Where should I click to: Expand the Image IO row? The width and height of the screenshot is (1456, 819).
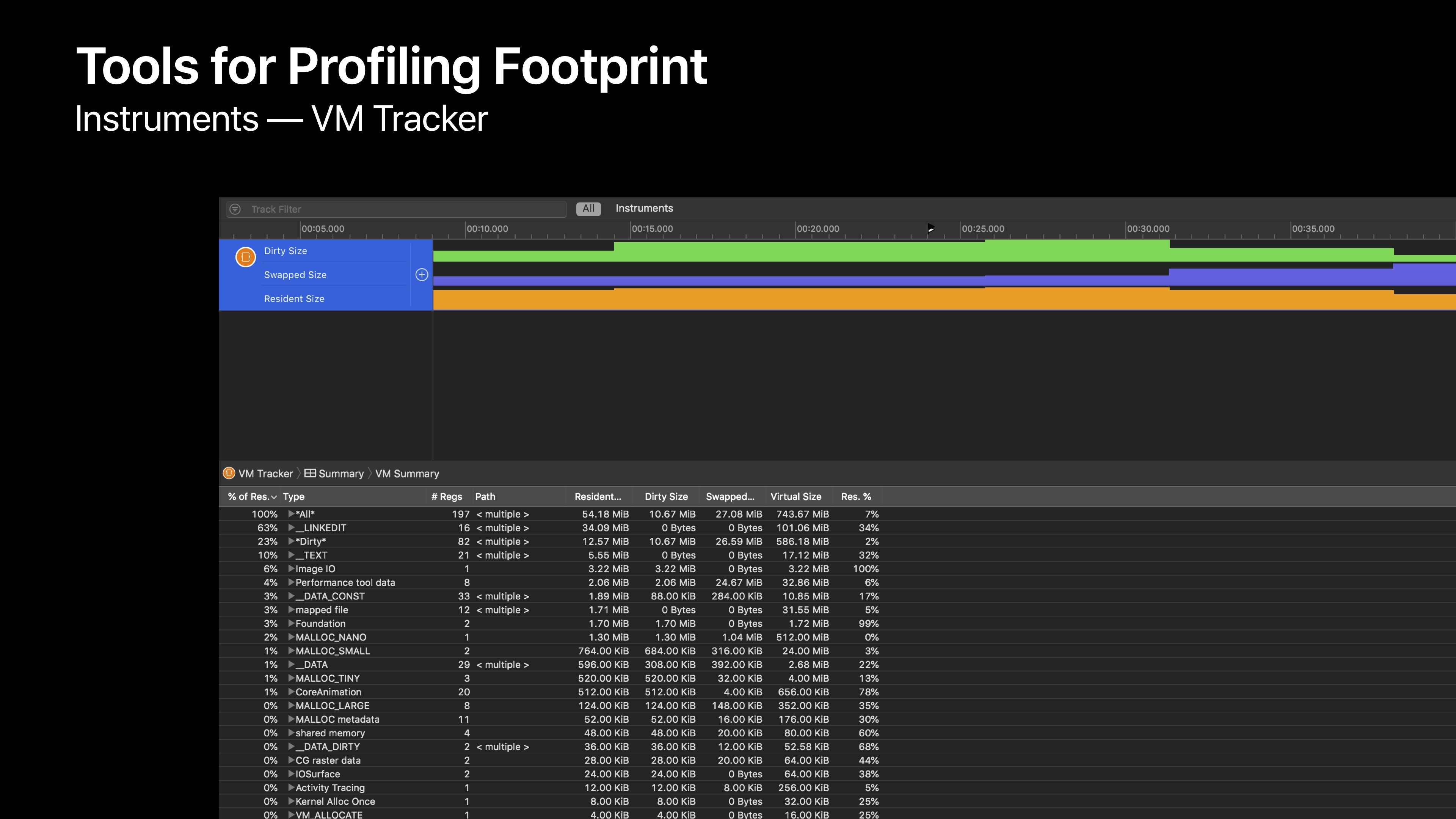[291, 569]
